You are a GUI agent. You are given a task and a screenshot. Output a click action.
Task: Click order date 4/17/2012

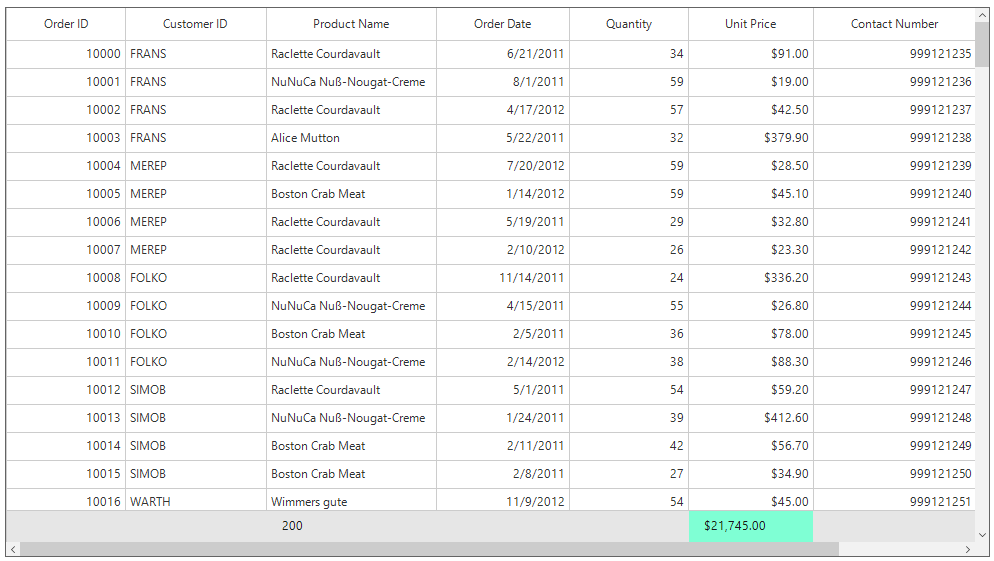point(503,110)
